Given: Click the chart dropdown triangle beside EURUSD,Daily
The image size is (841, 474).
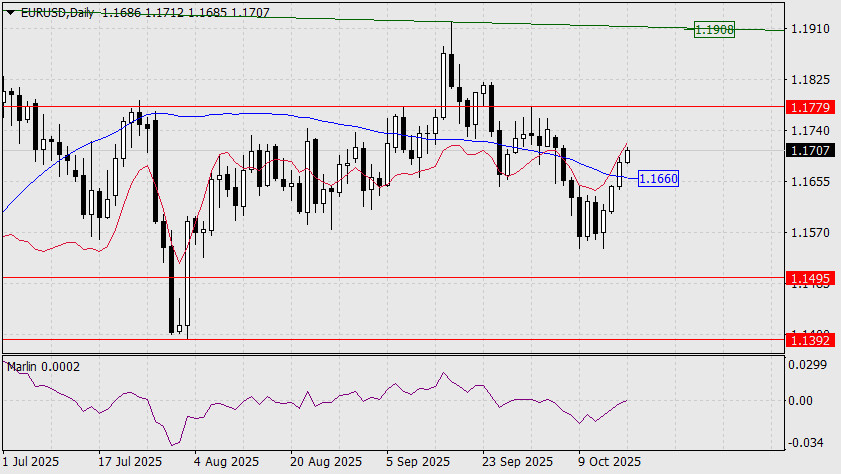Looking at the screenshot, I should (x=11, y=12).
